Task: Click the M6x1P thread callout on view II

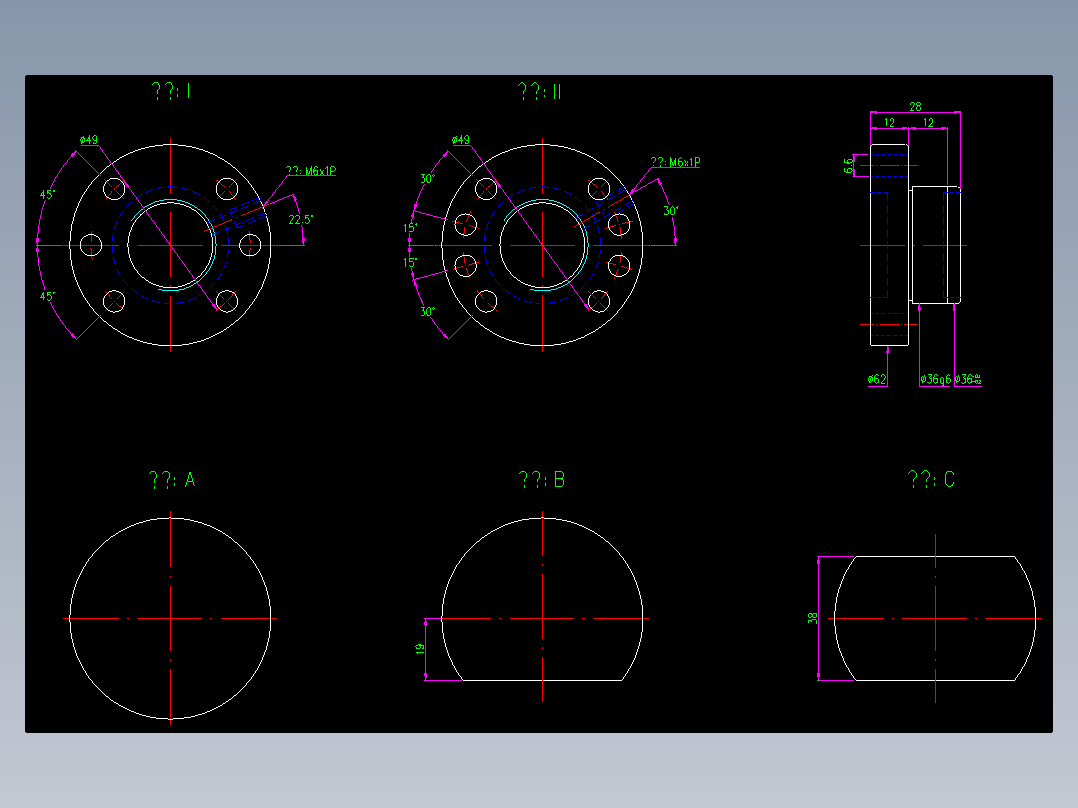Action: (x=675, y=159)
